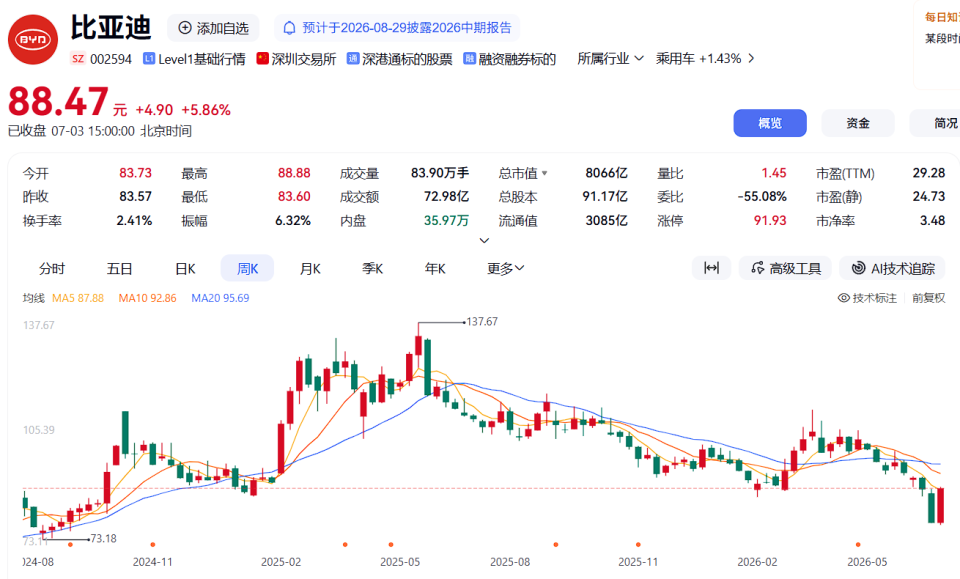This screenshot has width=960, height=579.
Task: Switch to the 五日 chart tab
Action: 119,268
